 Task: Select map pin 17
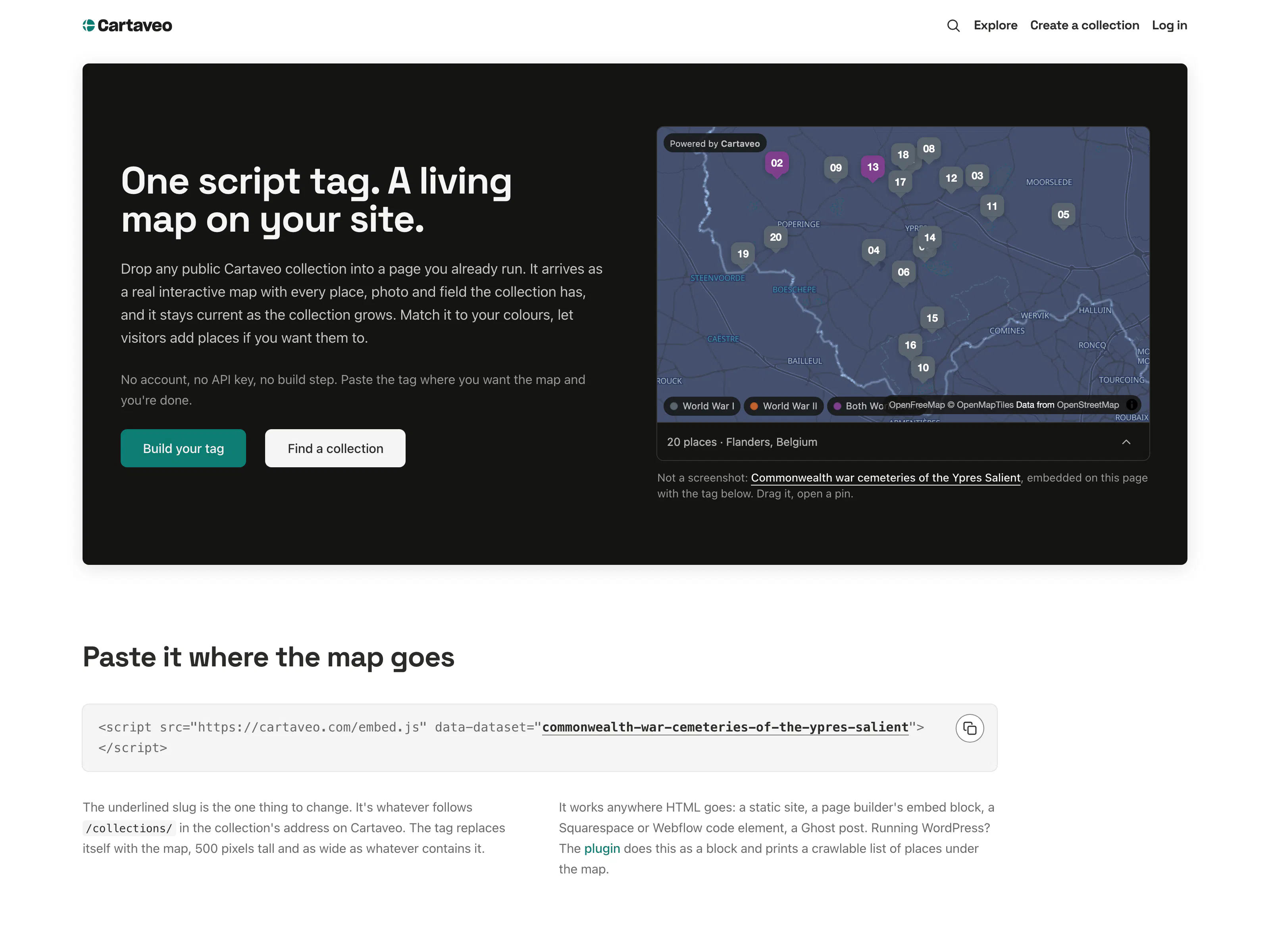[x=900, y=182]
